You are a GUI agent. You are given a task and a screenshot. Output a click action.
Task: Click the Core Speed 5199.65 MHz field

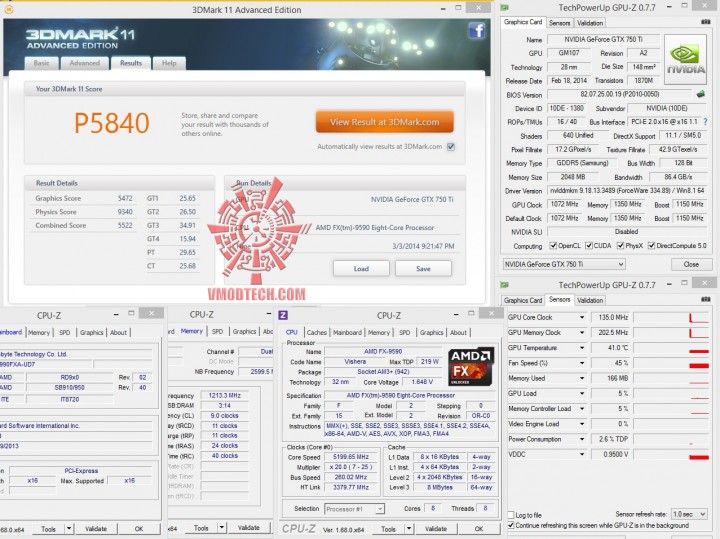(x=351, y=457)
